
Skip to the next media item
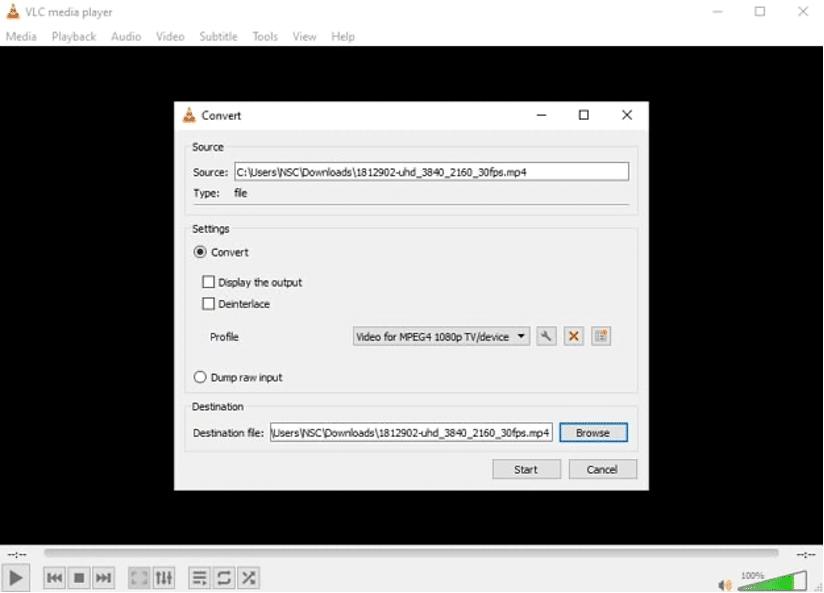coord(103,577)
